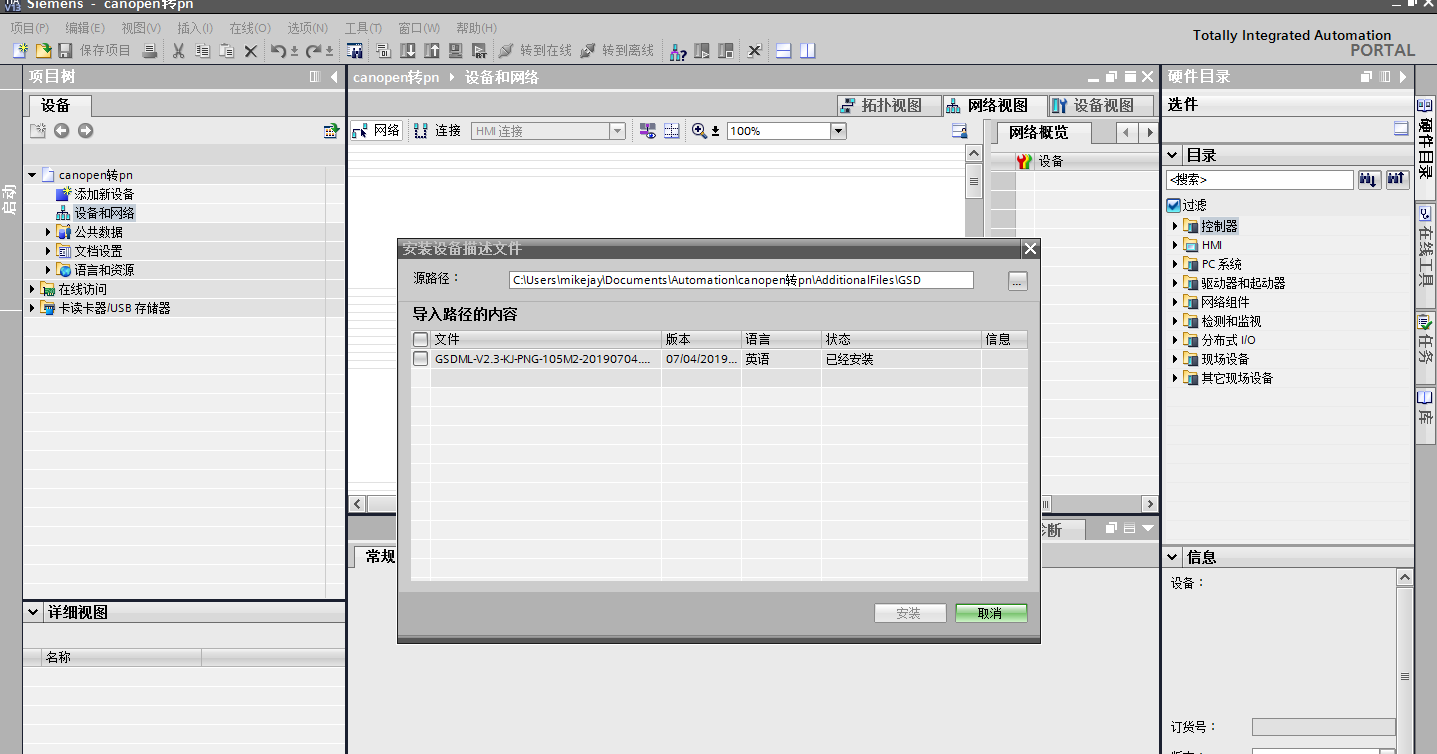Image resolution: width=1437 pixels, height=754 pixels.
Task: Click the horizontal split editor icon
Action: 784,50
